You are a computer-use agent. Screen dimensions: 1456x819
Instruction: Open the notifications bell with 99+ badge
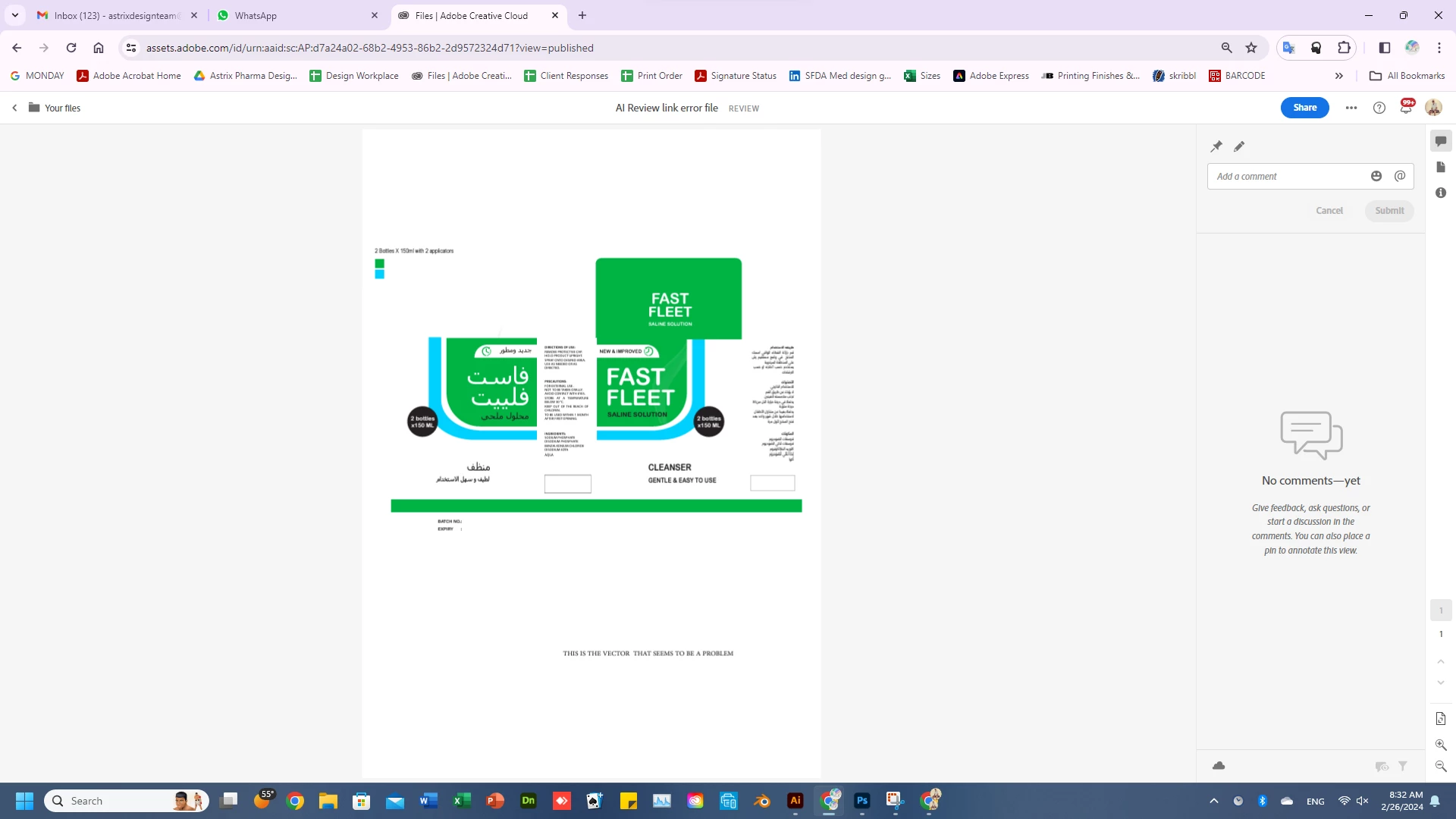[x=1406, y=108]
